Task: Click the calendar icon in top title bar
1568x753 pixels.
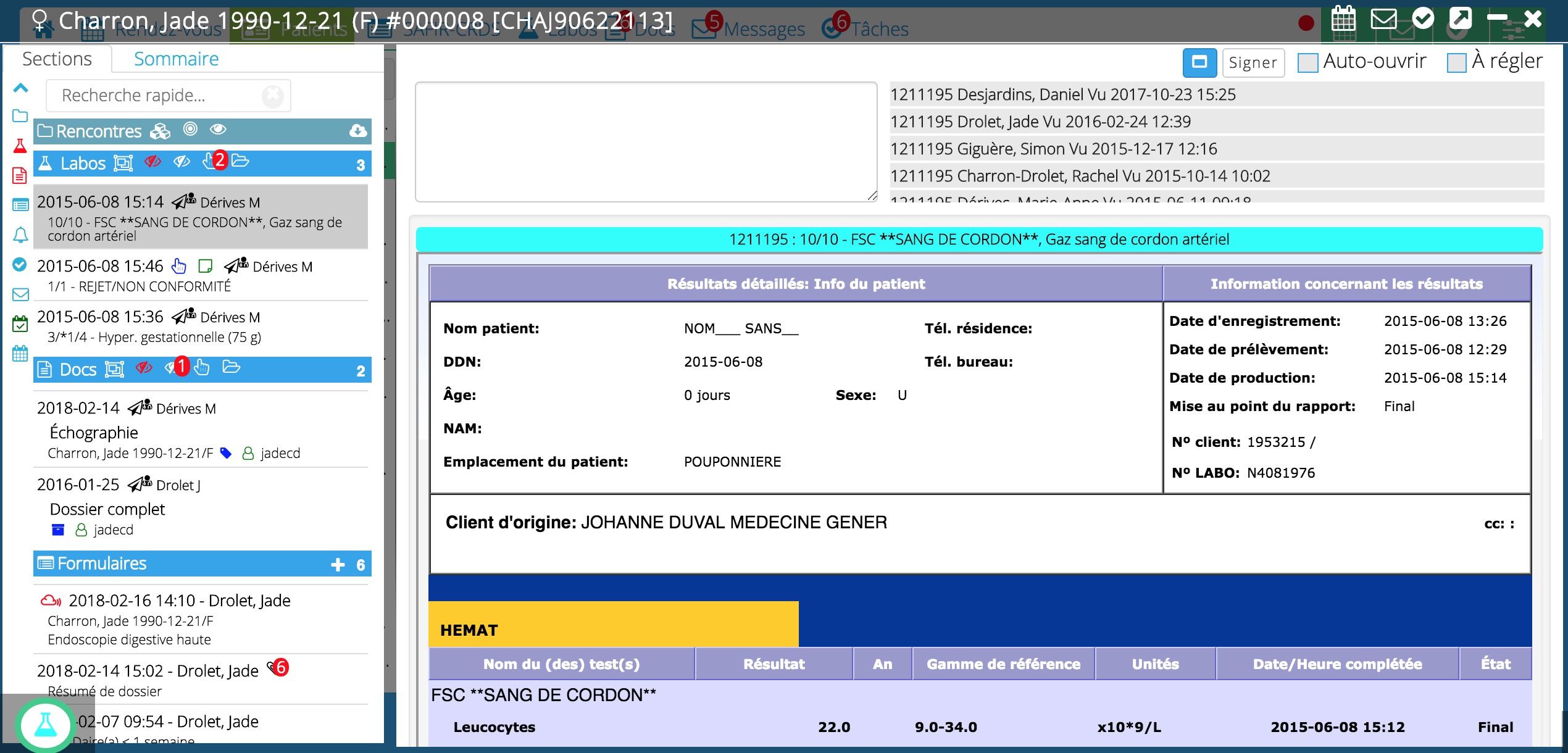Action: (x=1343, y=20)
